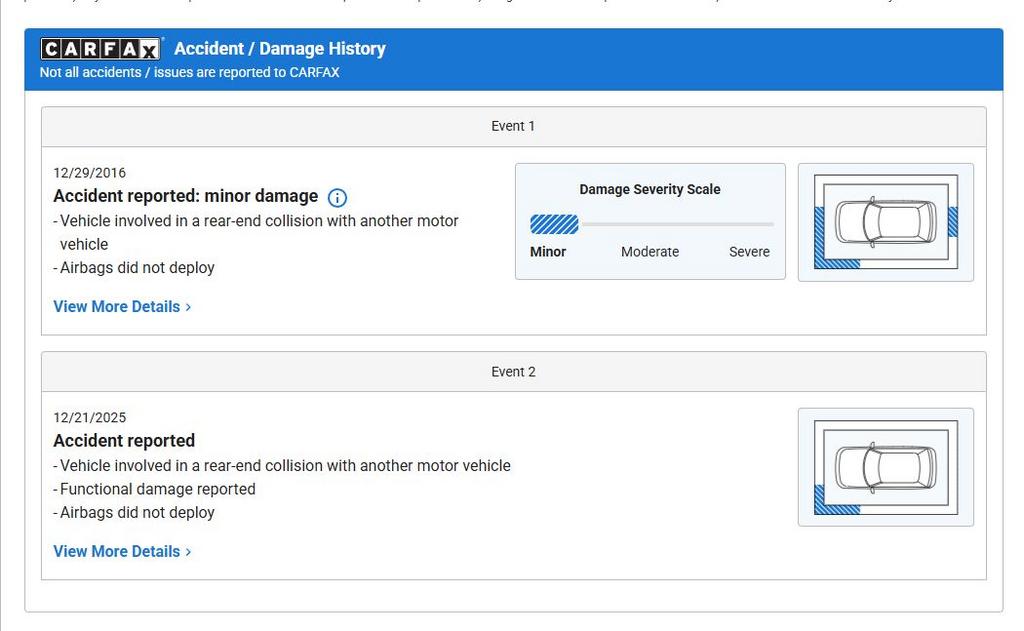1024x631 pixels.
Task: Click the Accident / Damage History heading
Action: [x=279, y=49]
